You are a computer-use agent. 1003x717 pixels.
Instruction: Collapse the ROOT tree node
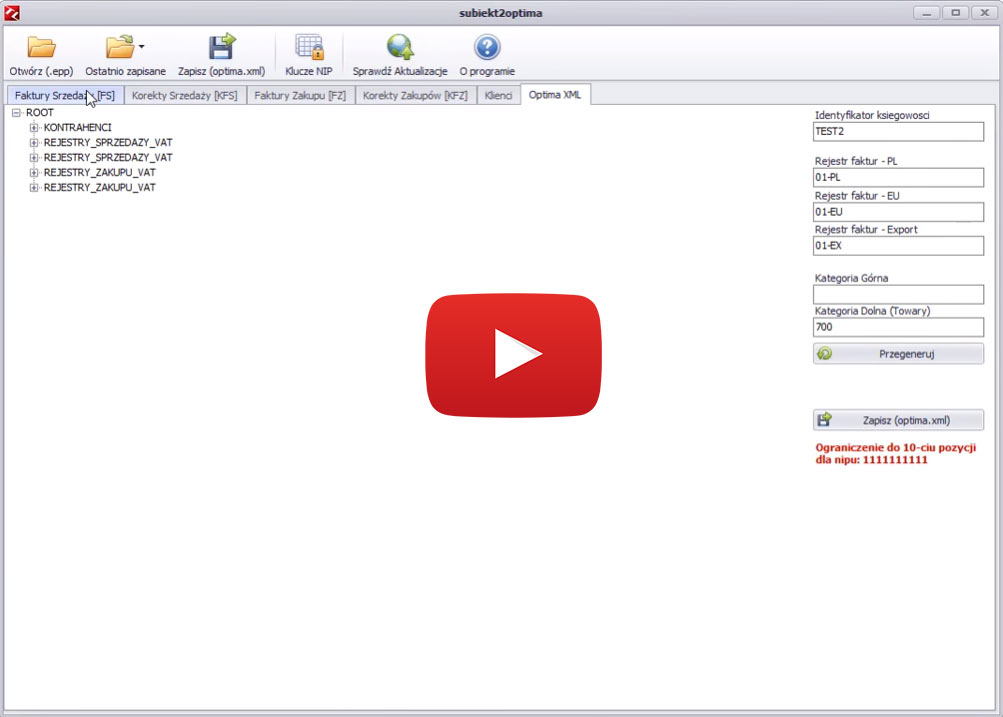click(16, 113)
